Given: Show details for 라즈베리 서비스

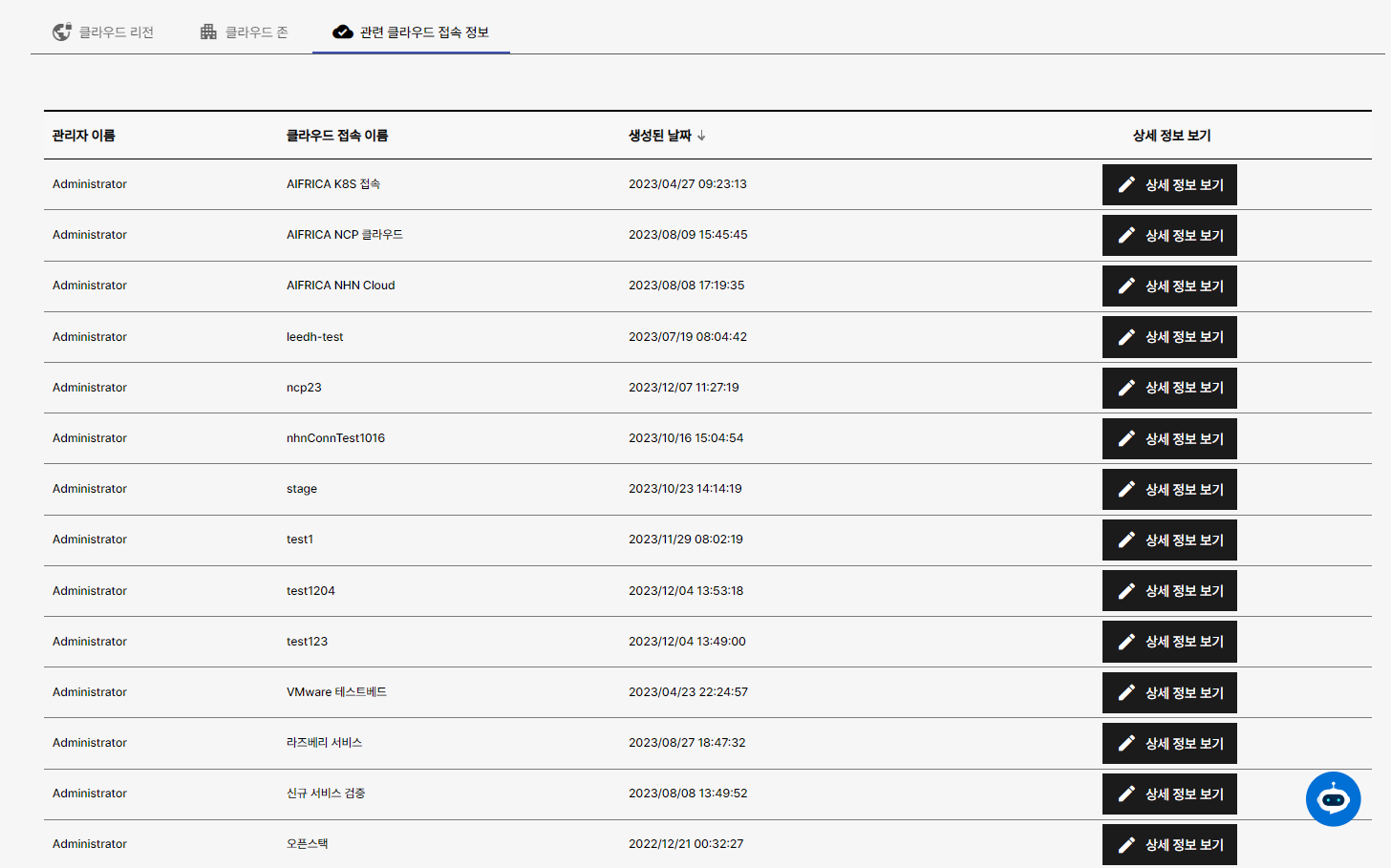Looking at the screenshot, I should tap(1169, 743).
